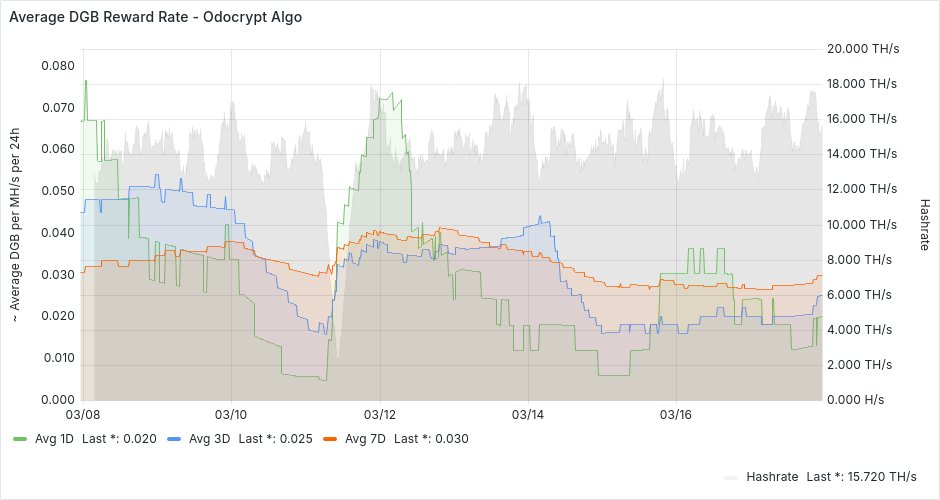This screenshot has width=940, height=500.
Task: Click the Avg 3D 'Last *: 0.025' value
Action: 275,438
